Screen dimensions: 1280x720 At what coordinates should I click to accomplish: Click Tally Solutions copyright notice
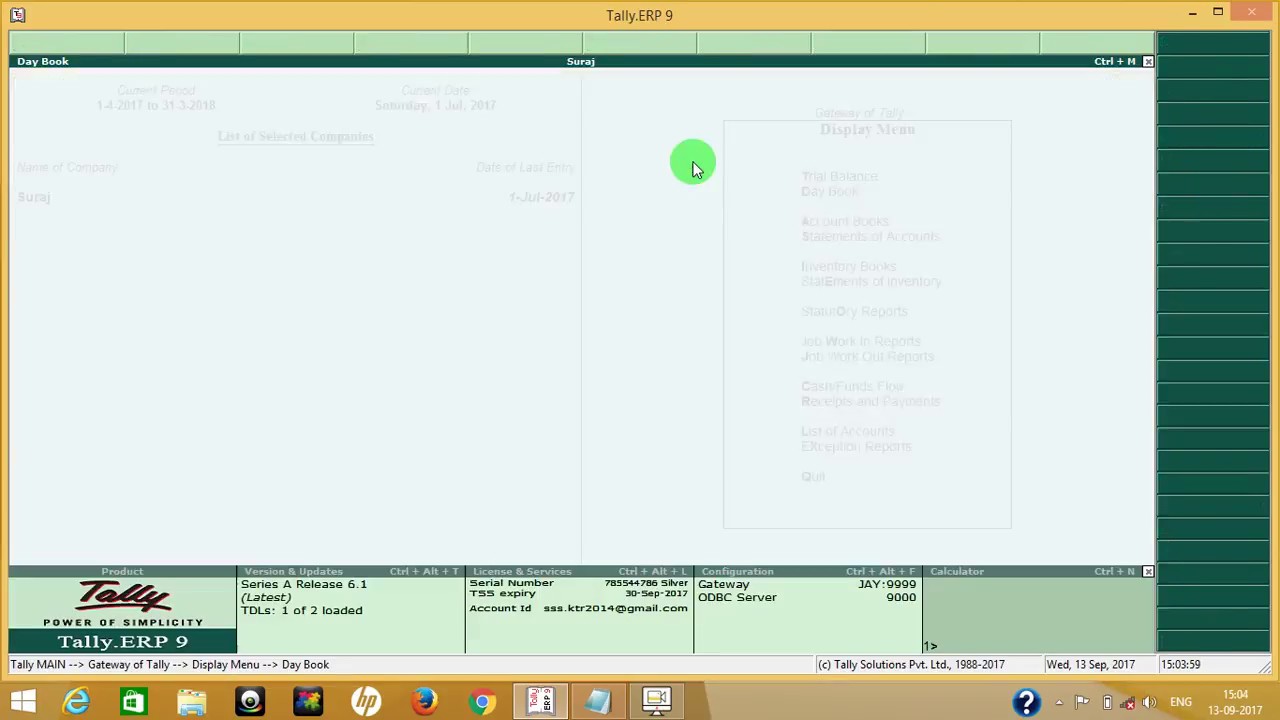tap(911, 665)
